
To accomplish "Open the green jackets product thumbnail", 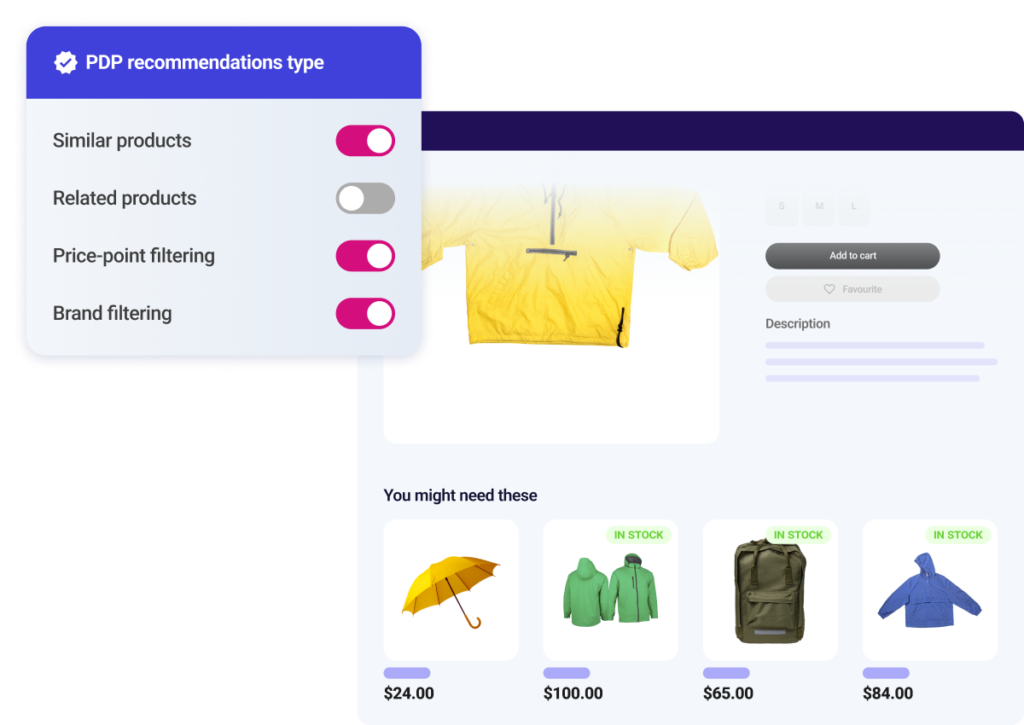I will click(x=611, y=590).
